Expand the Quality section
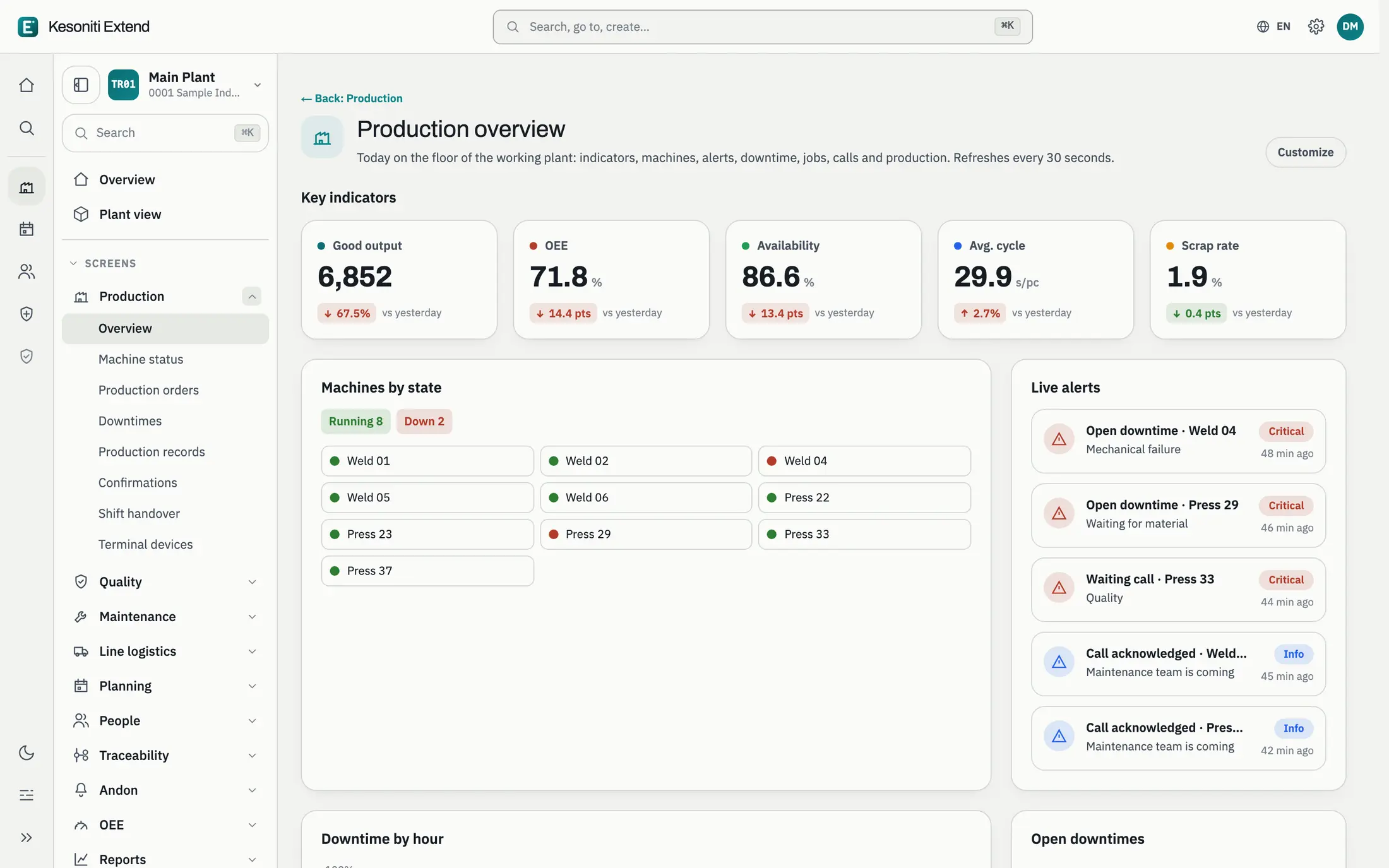This screenshot has width=1389, height=868. point(165,581)
